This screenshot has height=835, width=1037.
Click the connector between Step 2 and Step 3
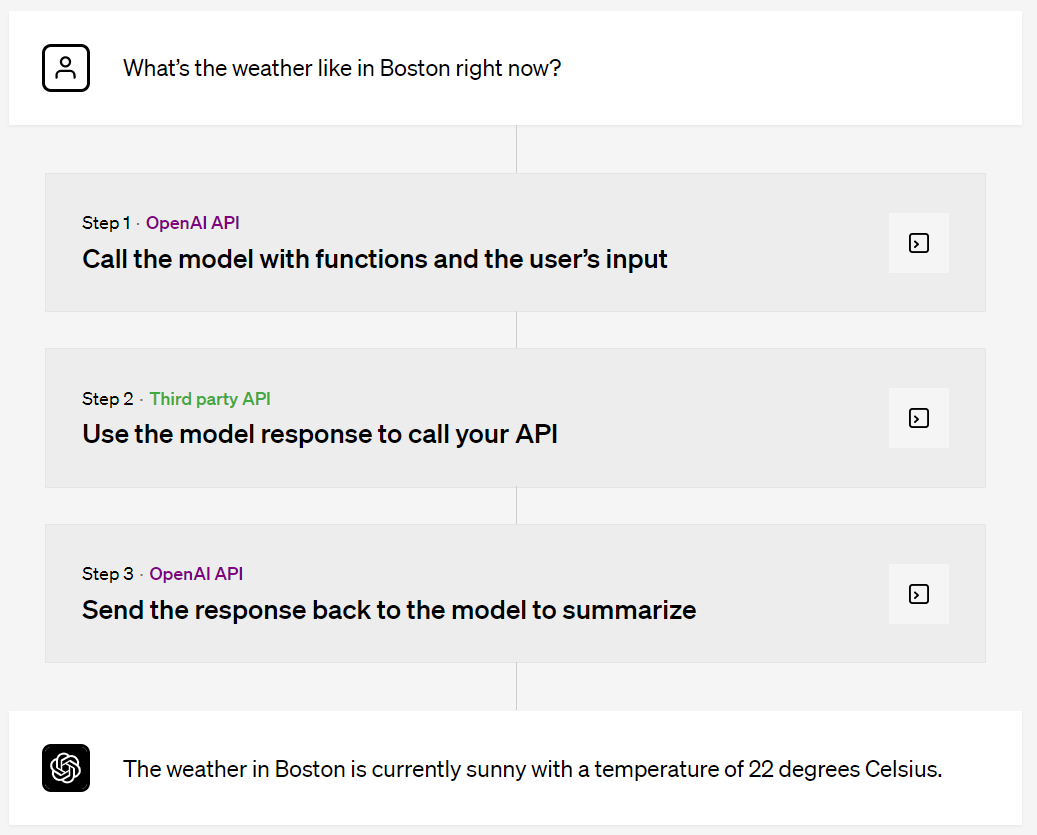coord(516,506)
